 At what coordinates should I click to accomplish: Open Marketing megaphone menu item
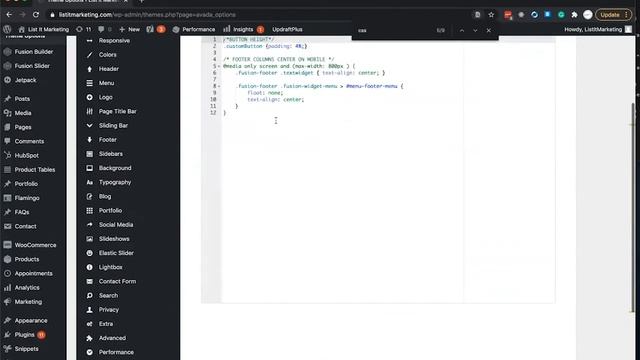click(x=28, y=302)
